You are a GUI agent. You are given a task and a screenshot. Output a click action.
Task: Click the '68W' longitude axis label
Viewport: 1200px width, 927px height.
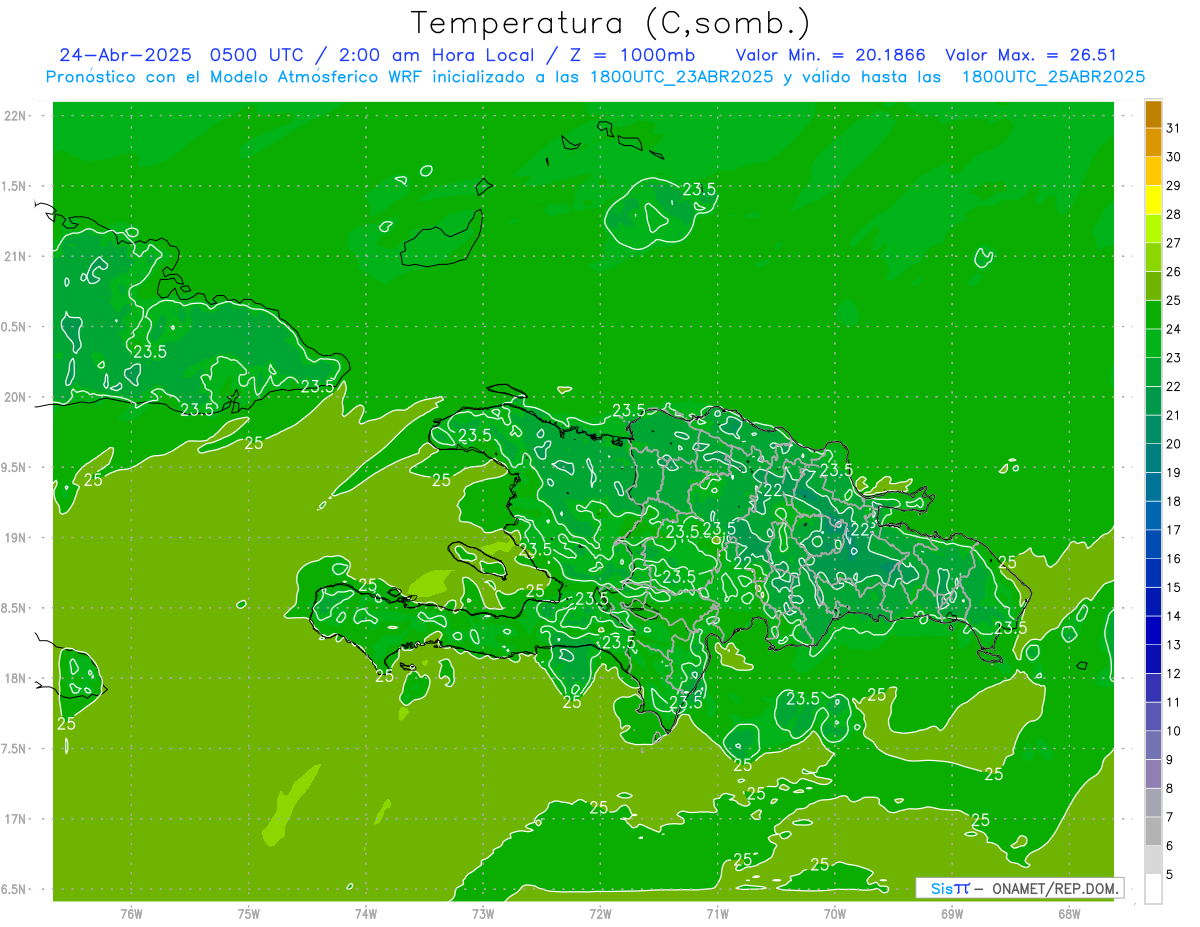click(x=1069, y=913)
